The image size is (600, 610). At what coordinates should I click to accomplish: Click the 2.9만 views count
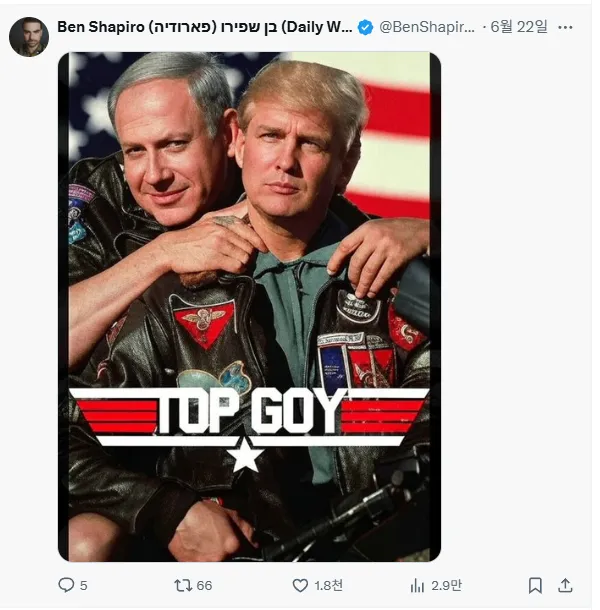pyautogui.click(x=446, y=585)
